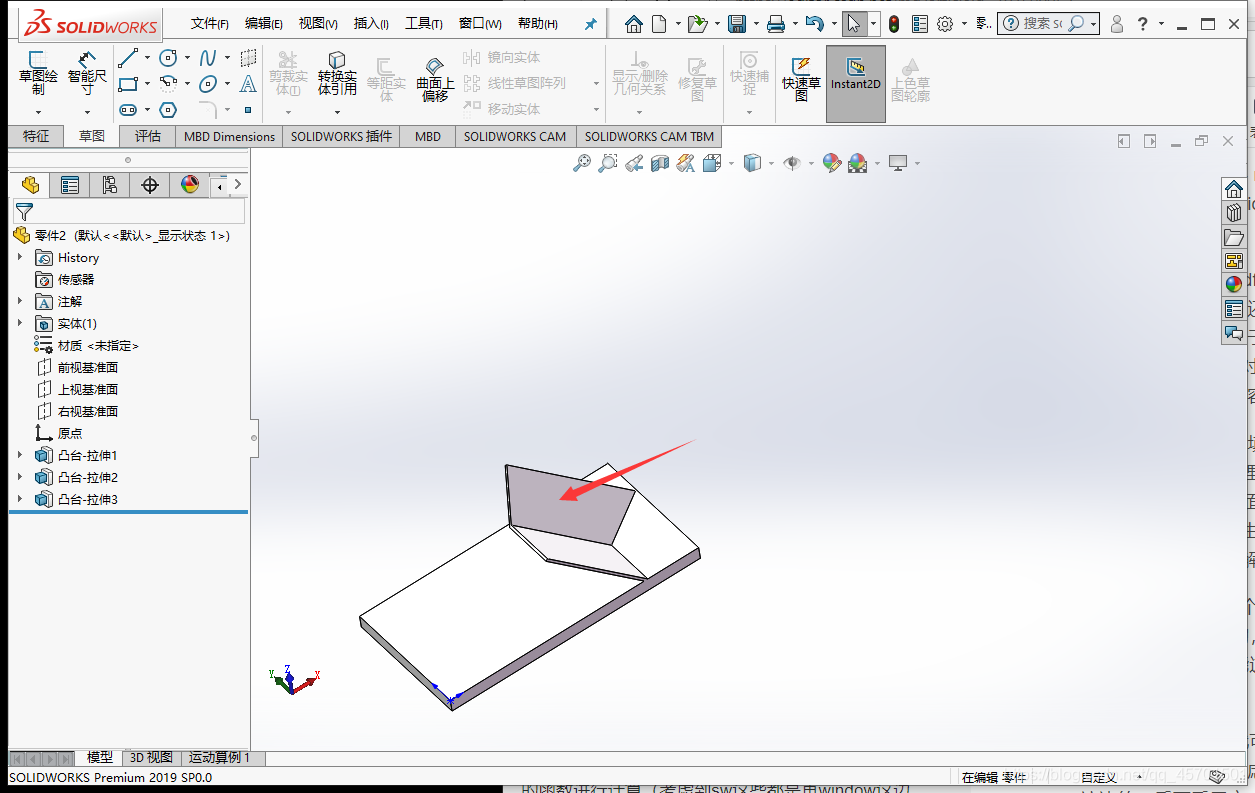Open the 工具(T) menu

pyautogui.click(x=423, y=24)
